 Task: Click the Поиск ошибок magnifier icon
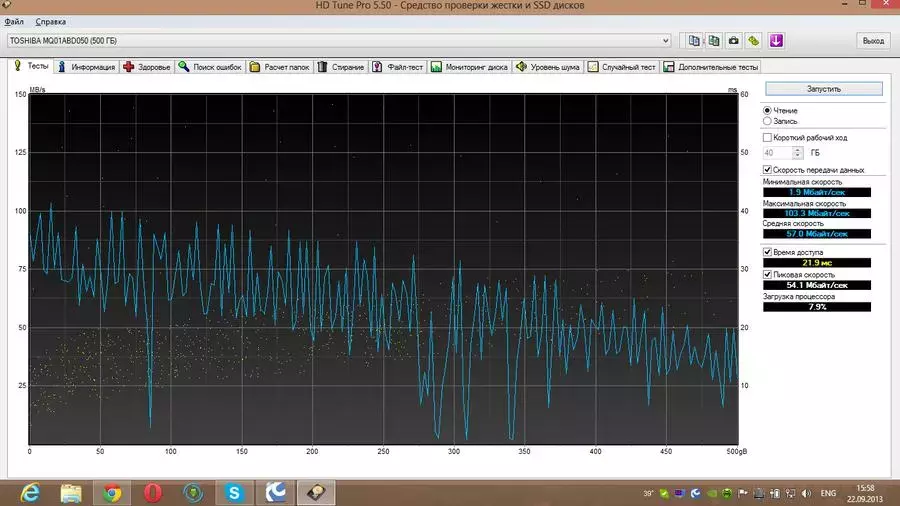coord(184,67)
